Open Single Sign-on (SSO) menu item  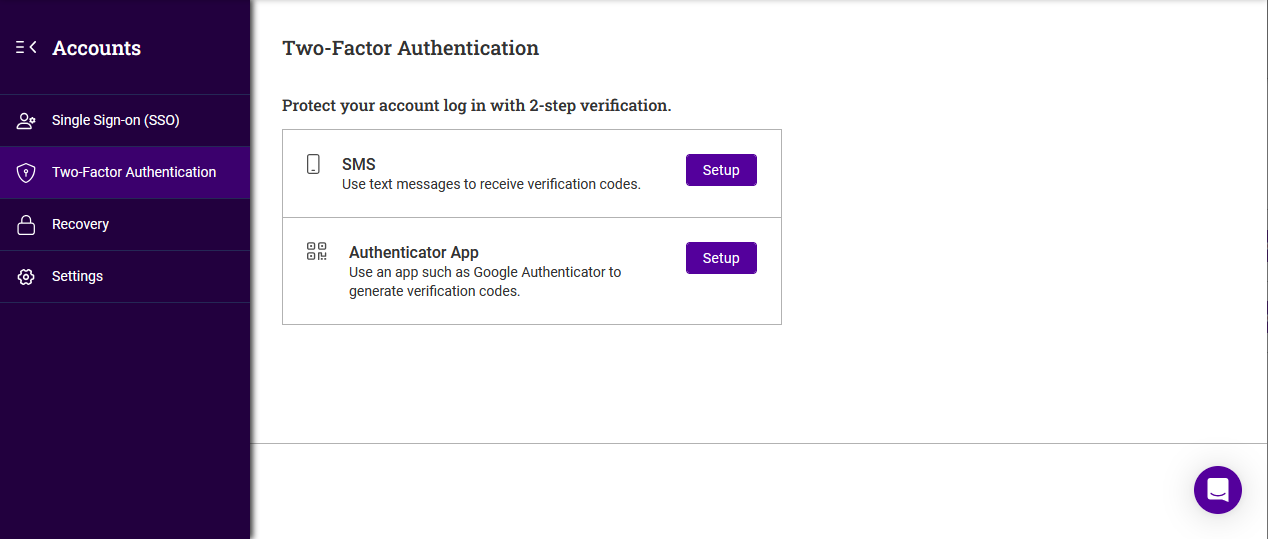(x=125, y=120)
